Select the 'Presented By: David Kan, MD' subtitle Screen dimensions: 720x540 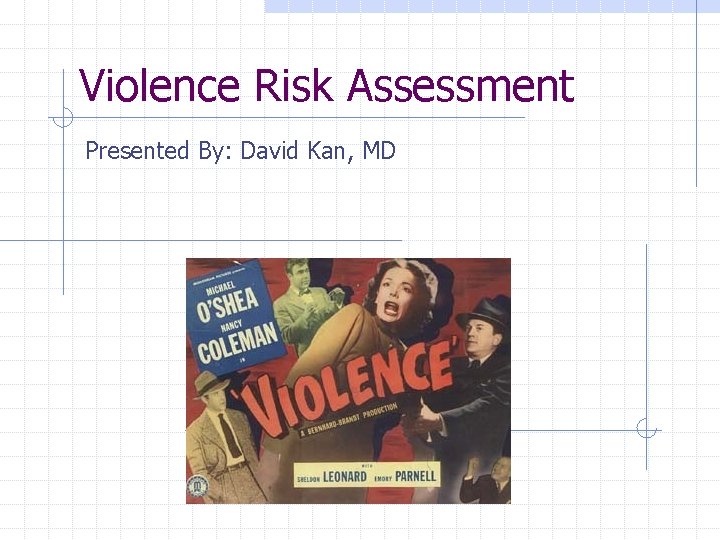(240, 151)
